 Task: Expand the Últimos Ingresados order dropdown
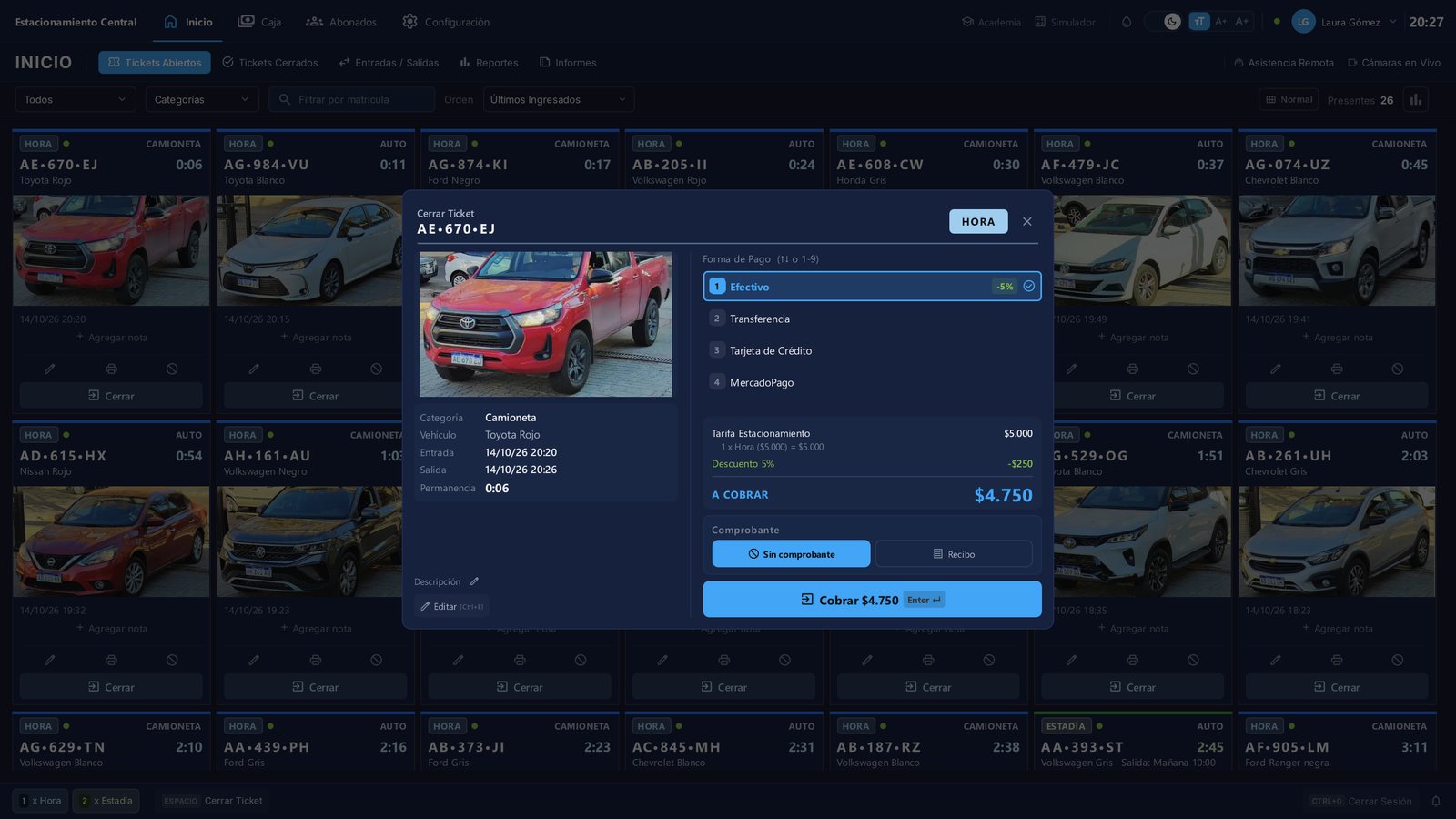[x=559, y=99]
